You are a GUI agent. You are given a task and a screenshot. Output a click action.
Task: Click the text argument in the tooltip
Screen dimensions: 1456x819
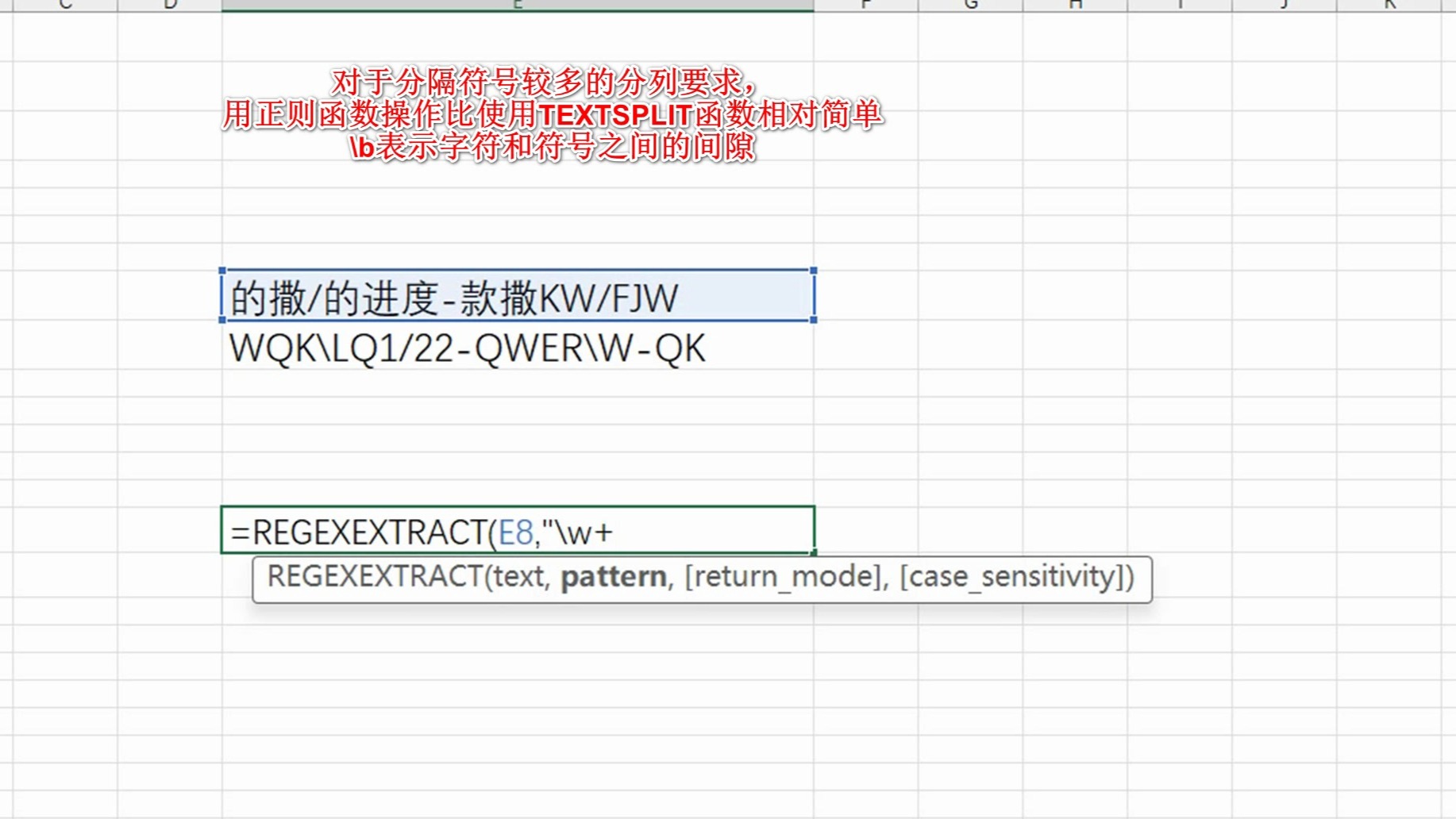pos(520,577)
